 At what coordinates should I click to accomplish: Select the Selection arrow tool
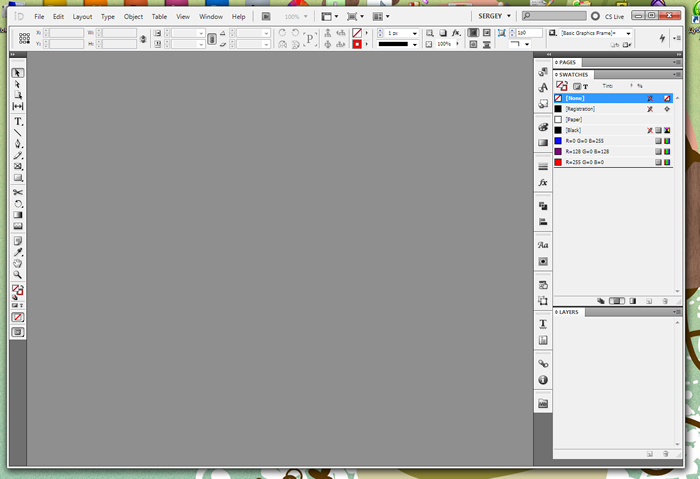18,73
